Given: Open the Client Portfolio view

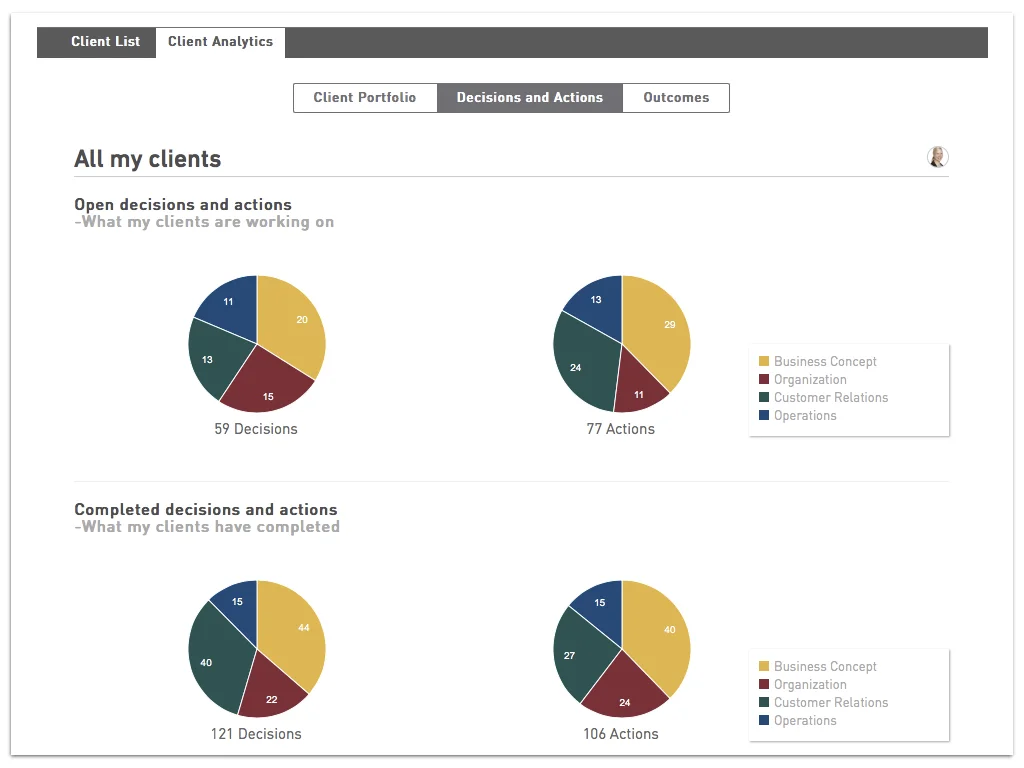Looking at the screenshot, I should coord(365,97).
